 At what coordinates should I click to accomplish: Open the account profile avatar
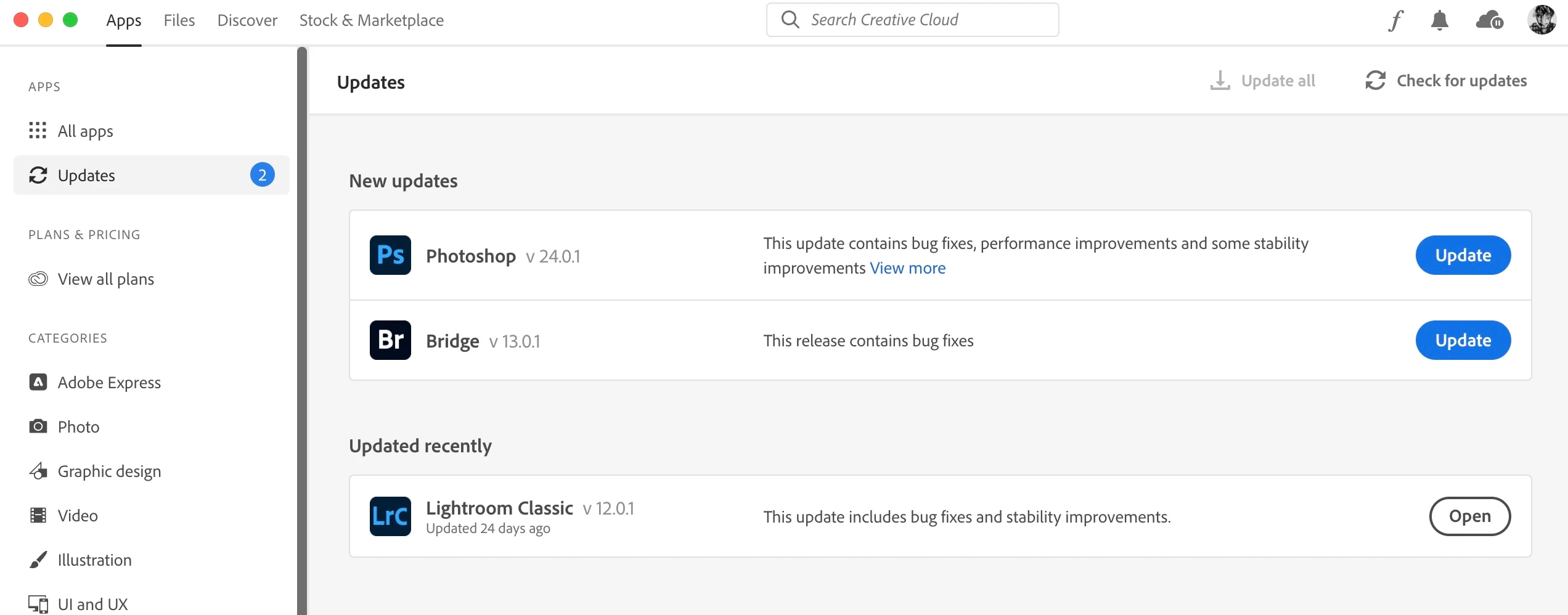[1541, 20]
